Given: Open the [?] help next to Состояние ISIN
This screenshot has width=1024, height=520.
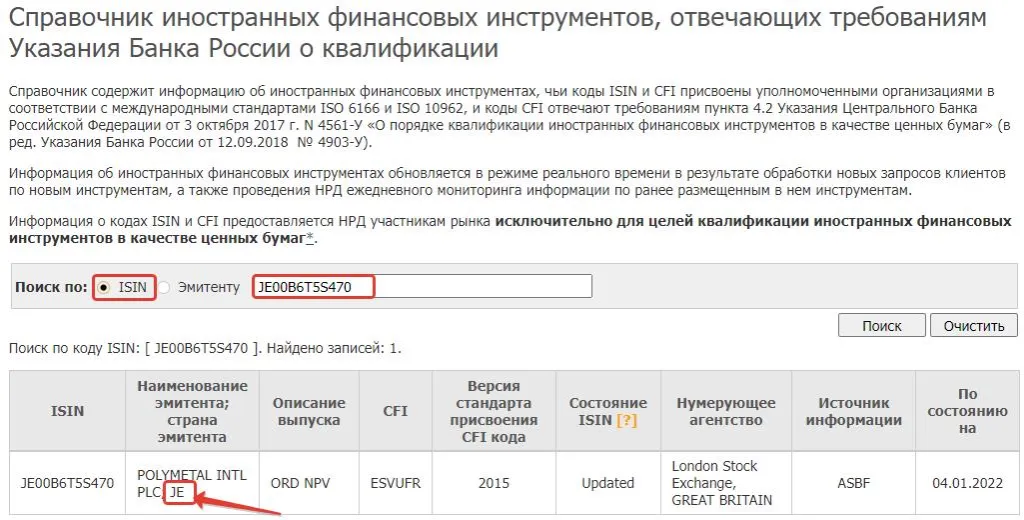Looking at the screenshot, I should click(626, 420).
